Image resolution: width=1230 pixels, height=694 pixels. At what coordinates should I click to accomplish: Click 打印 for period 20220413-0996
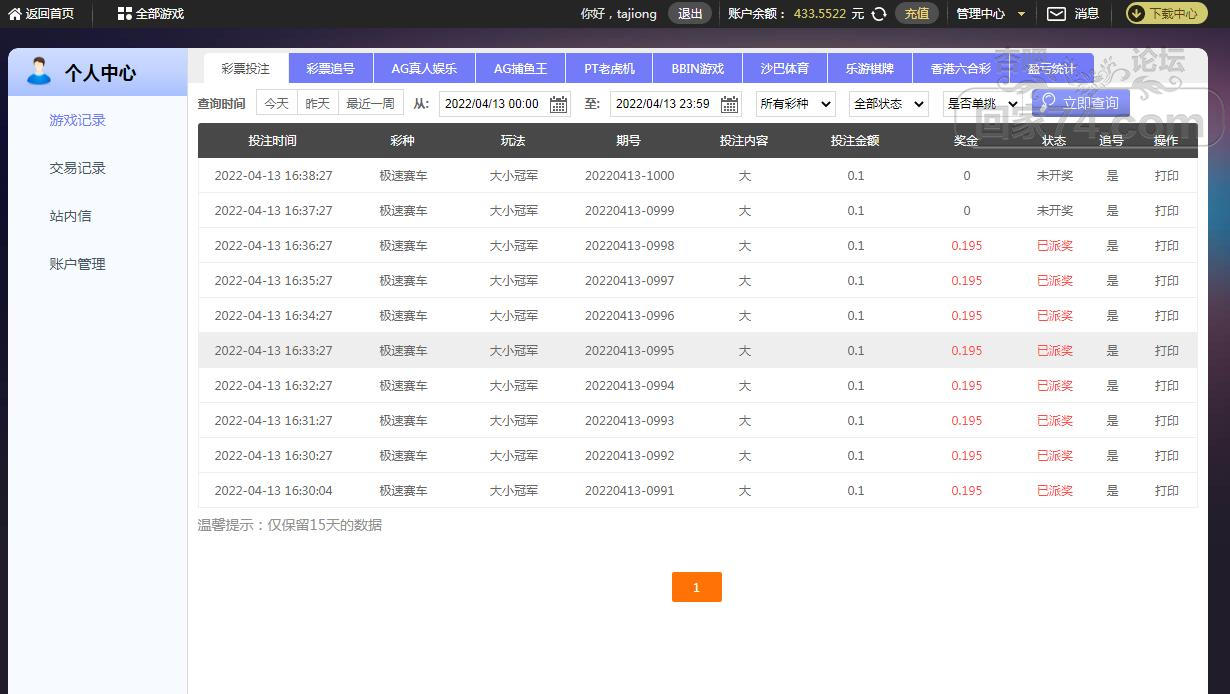coord(1167,316)
